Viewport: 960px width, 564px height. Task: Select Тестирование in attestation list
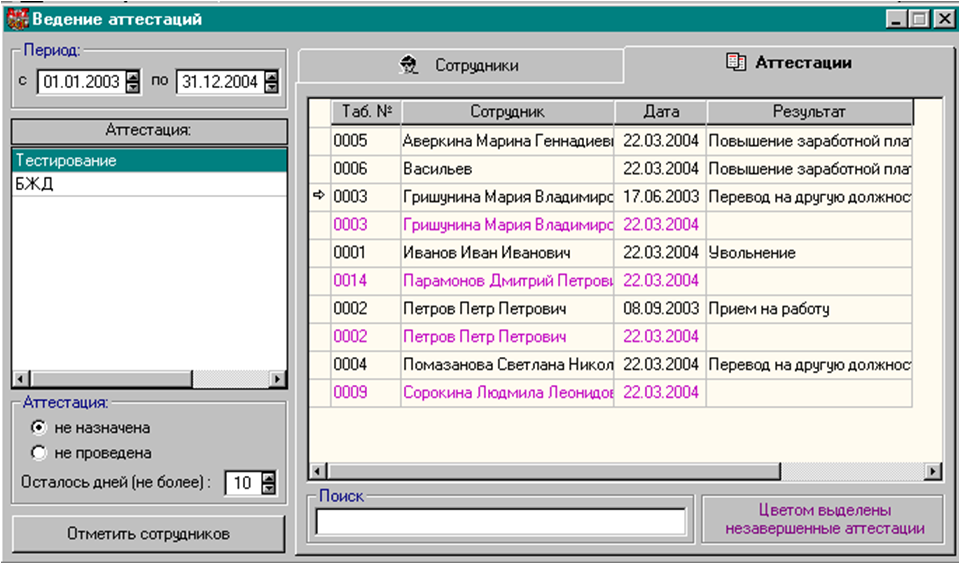coord(149,160)
